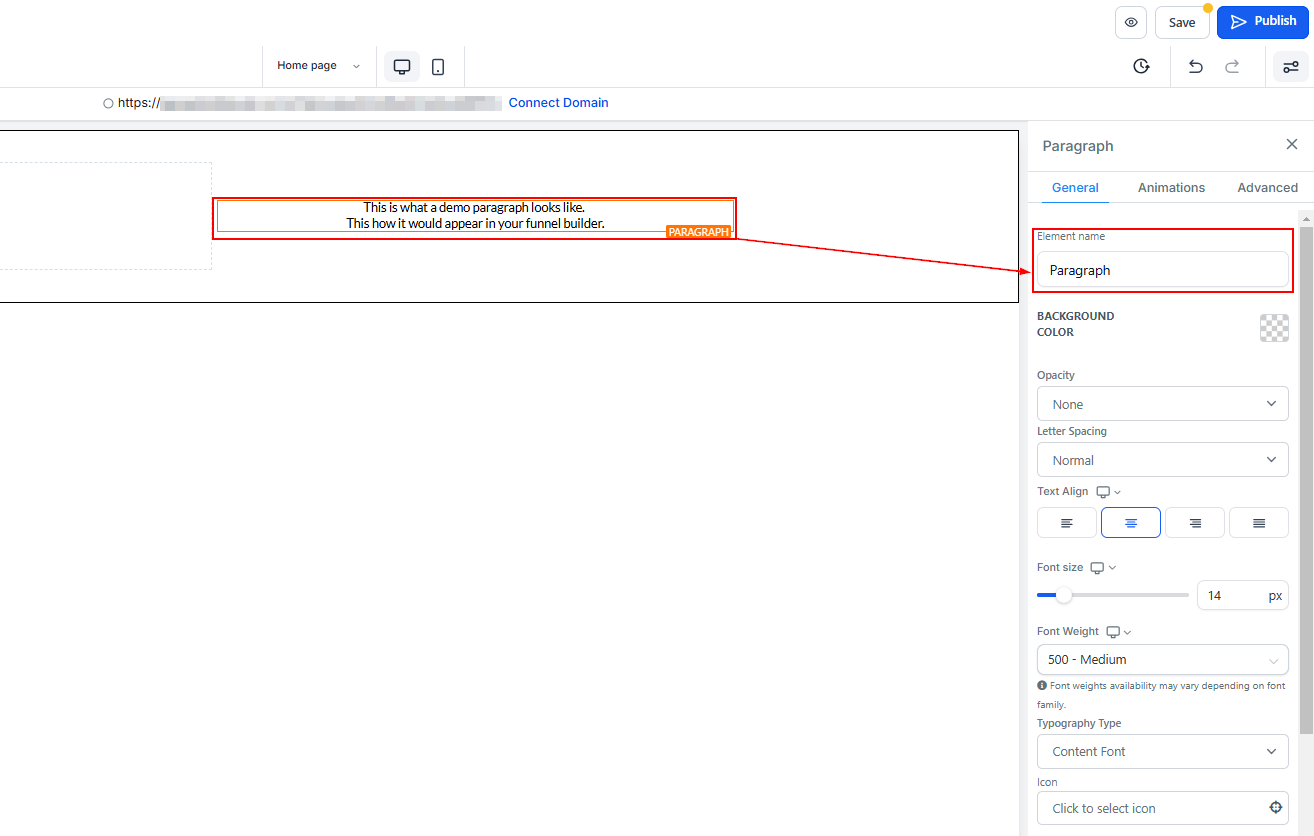The width and height of the screenshot is (1314, 836).
Task: Open the Opacity dropdown
Action: [1162, 404]
